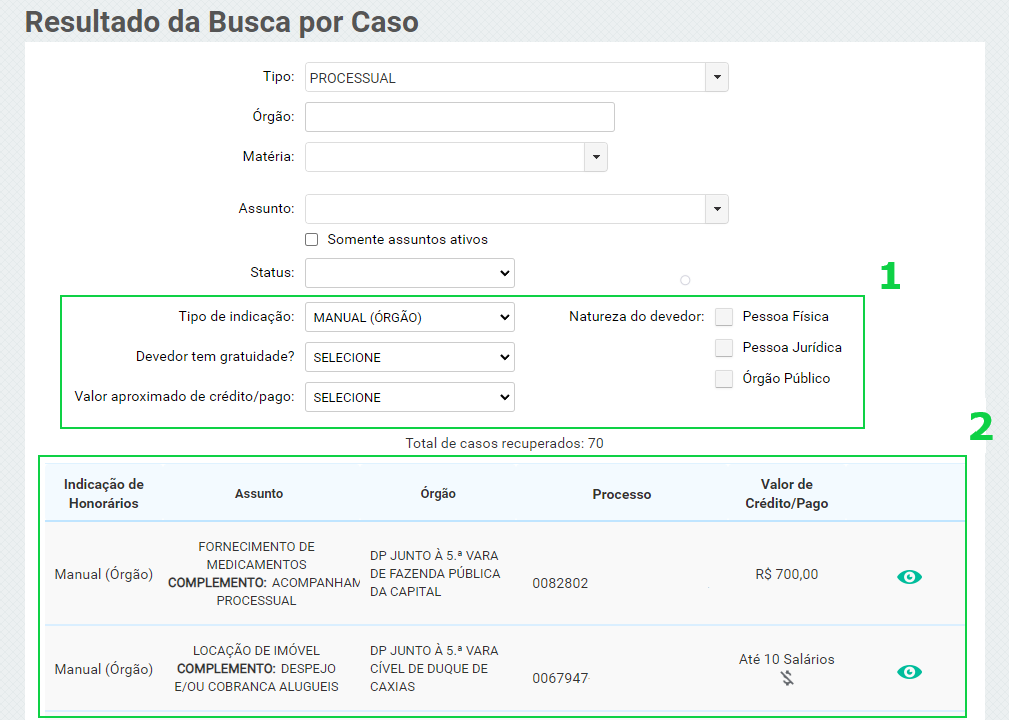Open the Status select box
Image resolution: width=1009 pixels, height=720 pixels.
pyautogui.click(x=409, y=273)
